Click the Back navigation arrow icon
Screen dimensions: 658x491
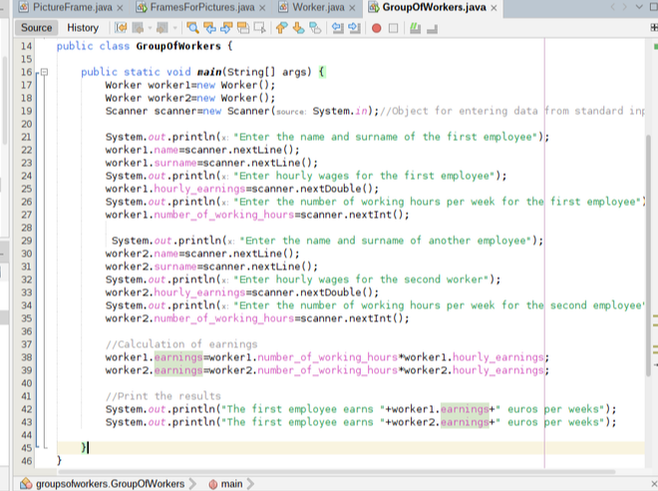(138, 28)
